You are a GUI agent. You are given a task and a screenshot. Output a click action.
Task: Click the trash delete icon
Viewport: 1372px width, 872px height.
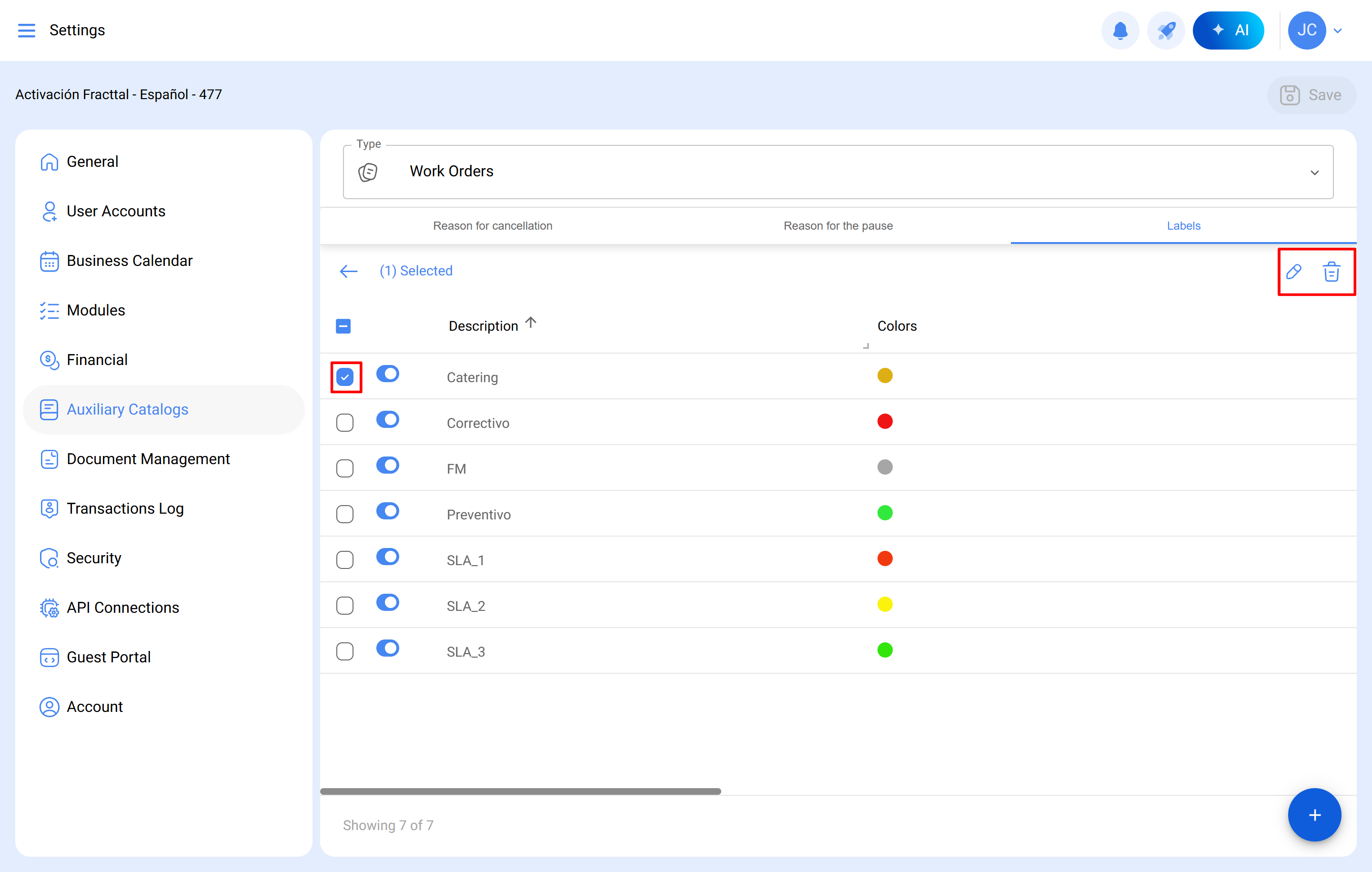click(1331, 272)
